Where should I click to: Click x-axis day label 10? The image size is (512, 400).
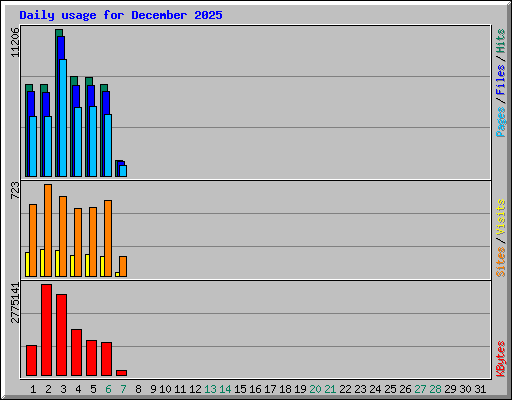[x=165, y=389]
